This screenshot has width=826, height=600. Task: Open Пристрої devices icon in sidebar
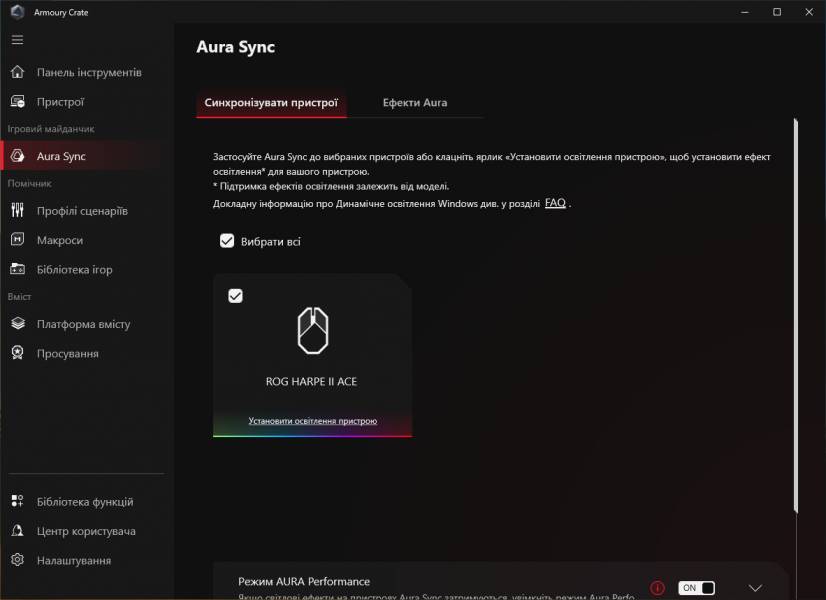[x=17, y=102]
